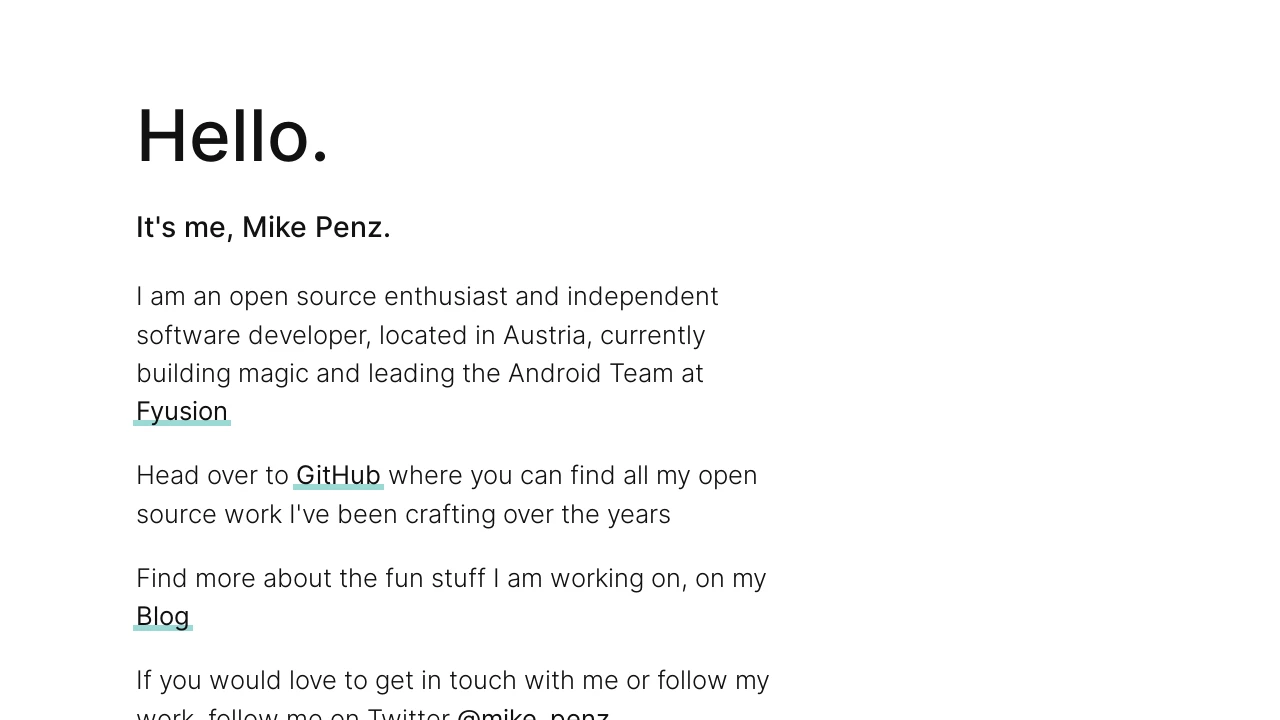Click the 'It's me, Mike Penz.' subheading
This screenshot has height=720, width=1280.
point(263,228)
